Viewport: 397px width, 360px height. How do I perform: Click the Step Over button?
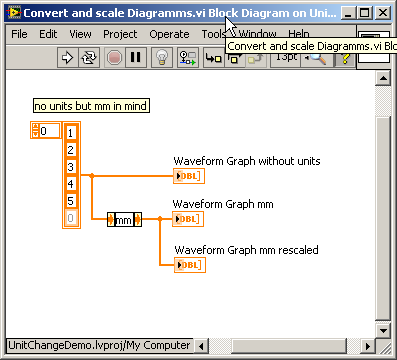[234, 59]
